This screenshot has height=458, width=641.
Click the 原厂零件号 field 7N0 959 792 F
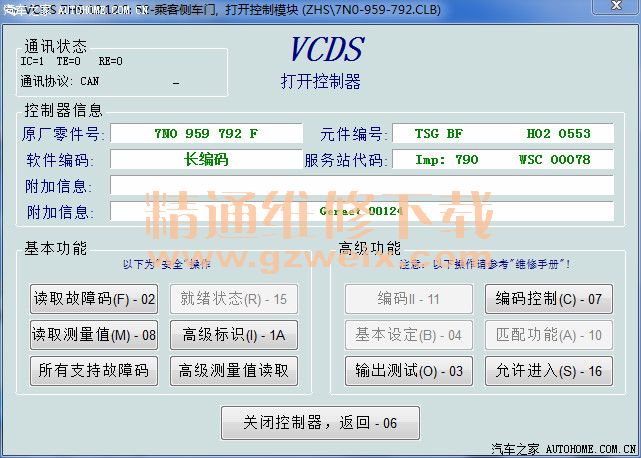tap(206, 133)
